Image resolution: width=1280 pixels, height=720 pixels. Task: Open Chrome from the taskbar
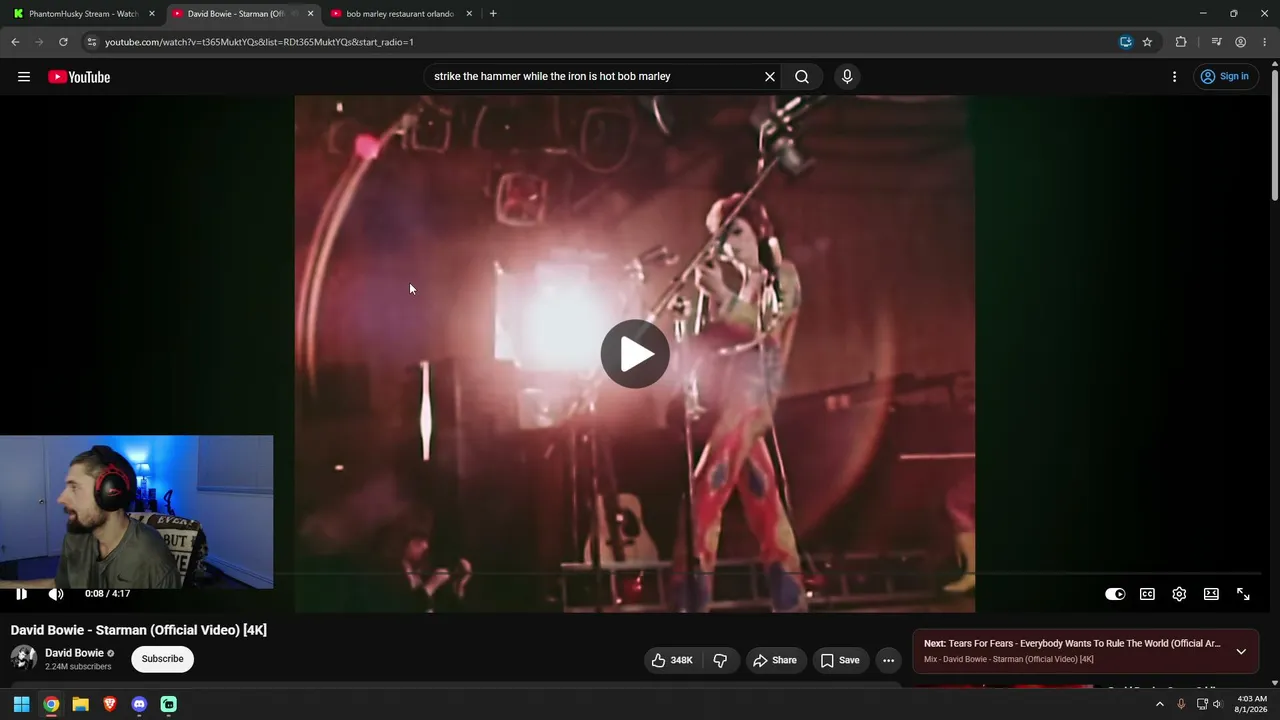pos(51,704)
